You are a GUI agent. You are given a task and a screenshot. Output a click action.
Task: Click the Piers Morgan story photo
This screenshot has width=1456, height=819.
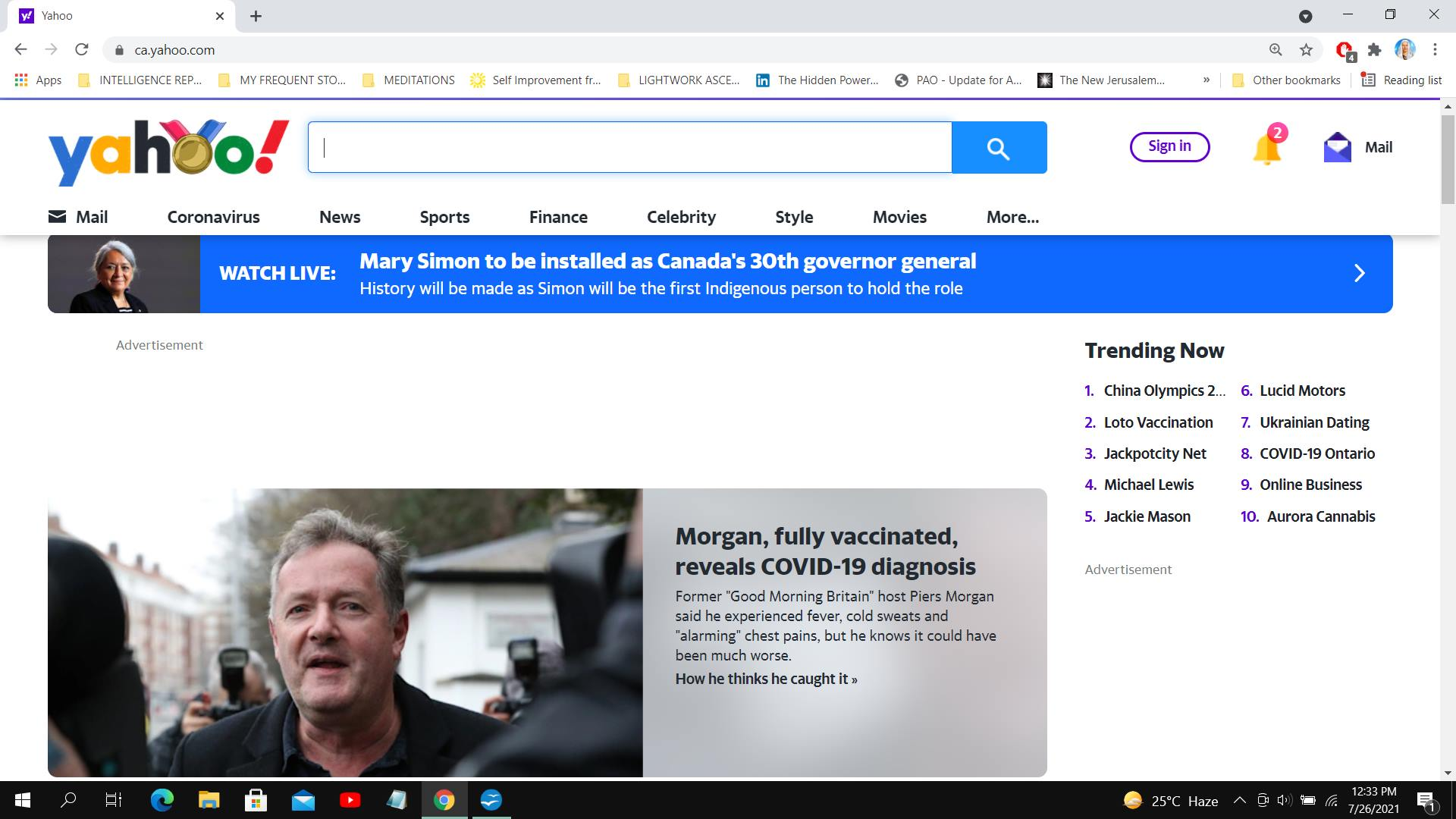(x=345, y=632)
